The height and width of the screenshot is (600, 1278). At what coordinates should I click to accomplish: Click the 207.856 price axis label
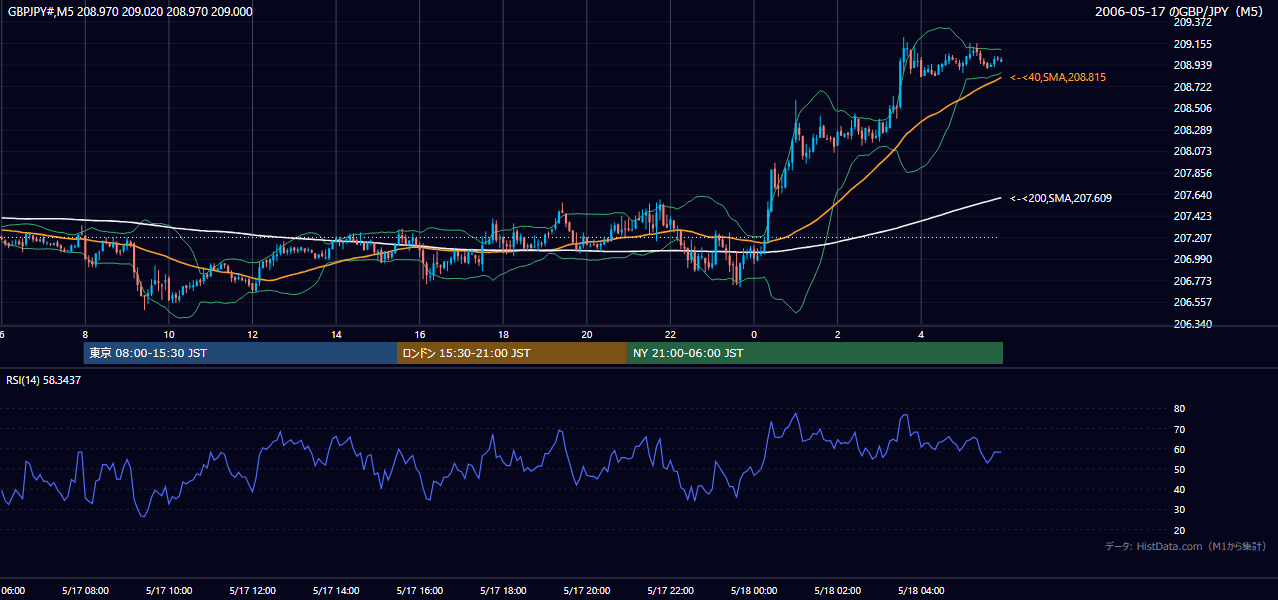pos(1192,173)
